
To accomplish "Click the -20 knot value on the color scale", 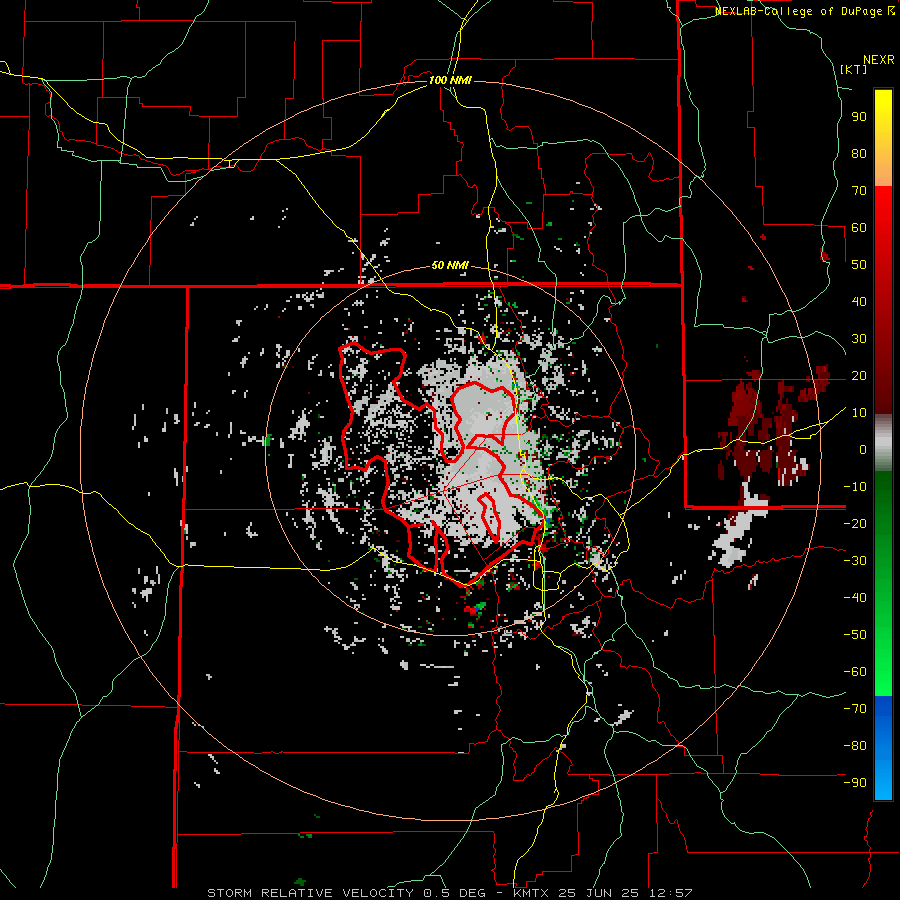I will point(855,523).
